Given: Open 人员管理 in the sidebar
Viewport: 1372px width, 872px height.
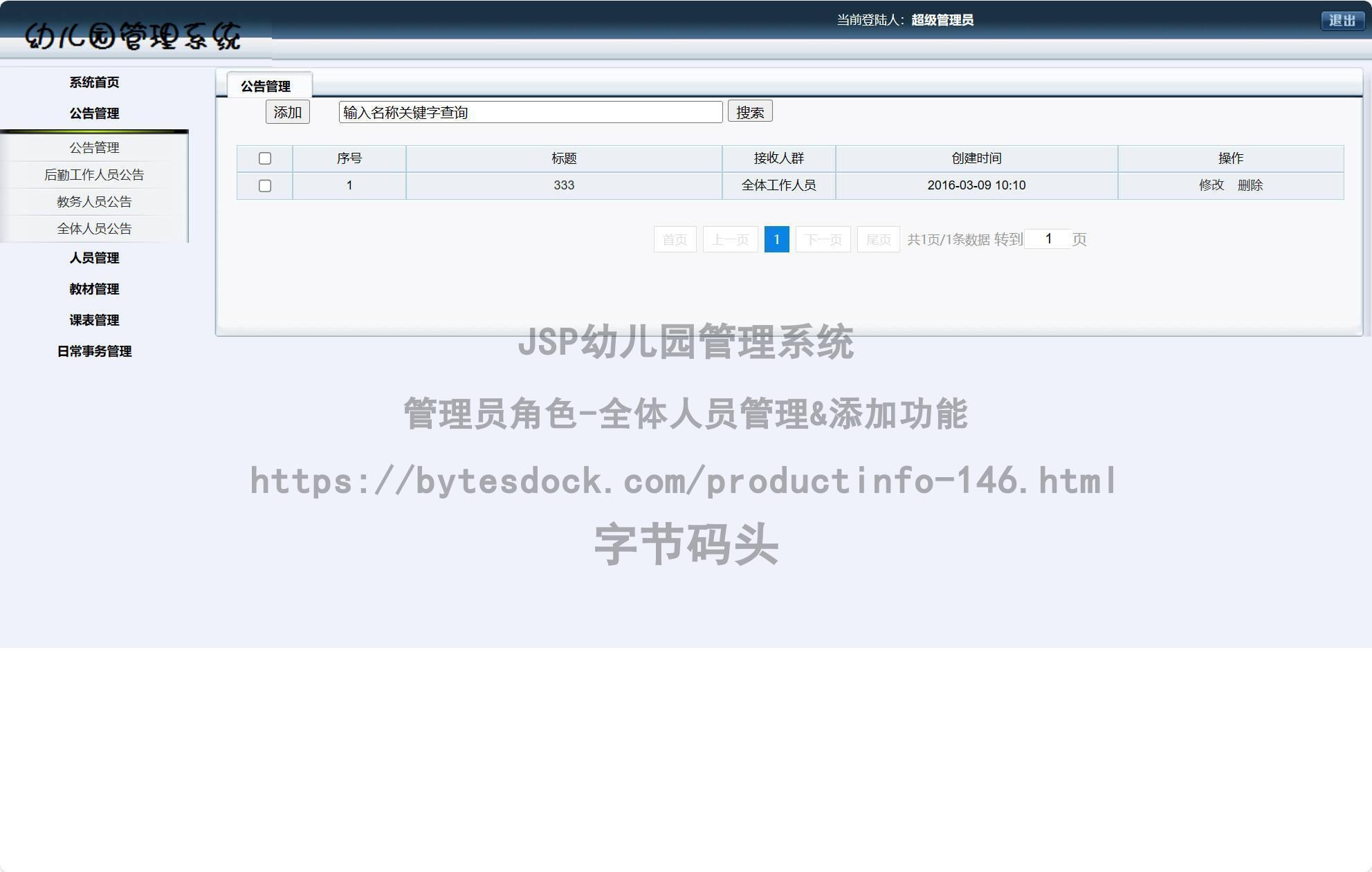Looking at the screenshot, I should (x=94, y=258).
